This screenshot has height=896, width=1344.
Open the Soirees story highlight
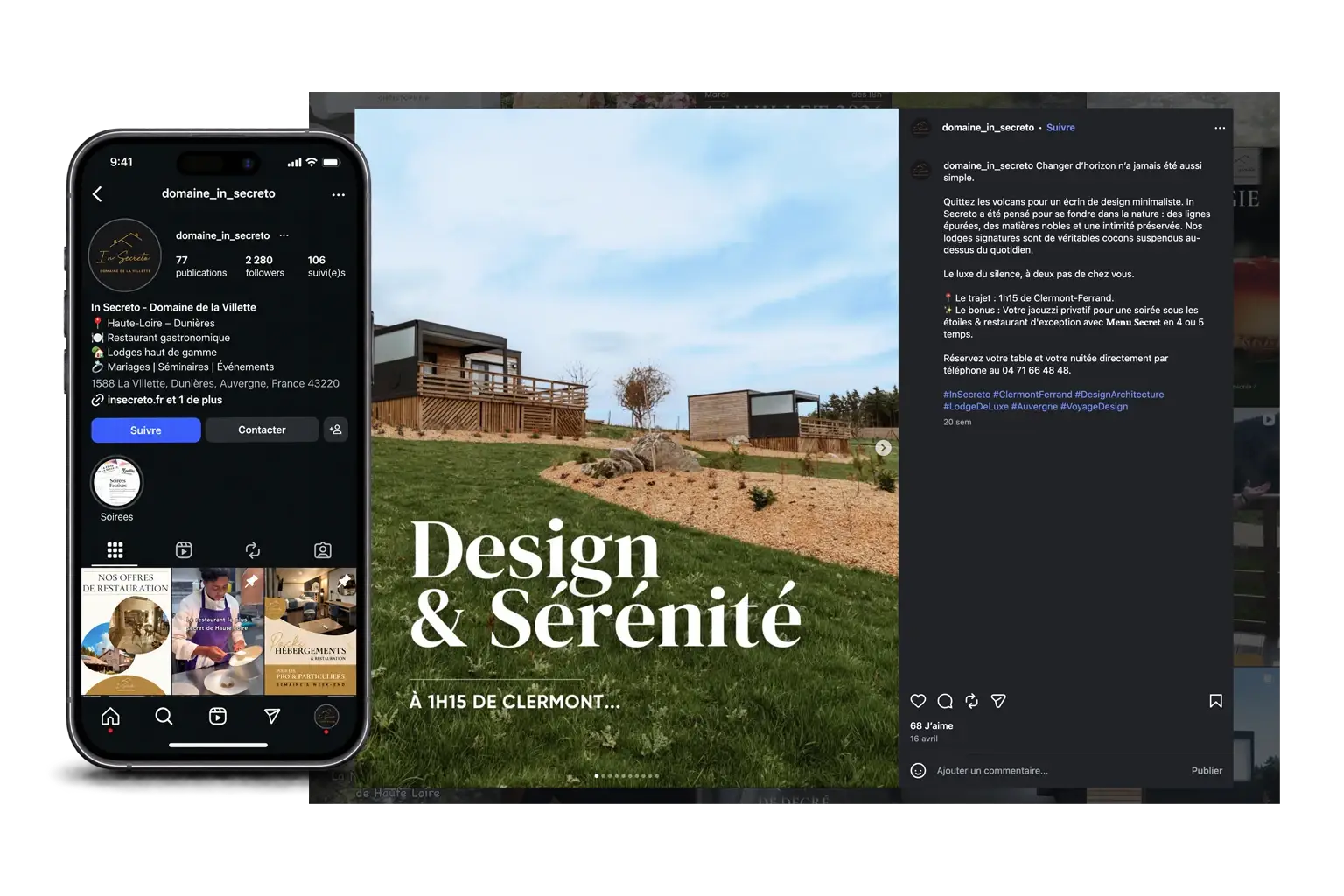pyautogui.click(x=117, y=483)
